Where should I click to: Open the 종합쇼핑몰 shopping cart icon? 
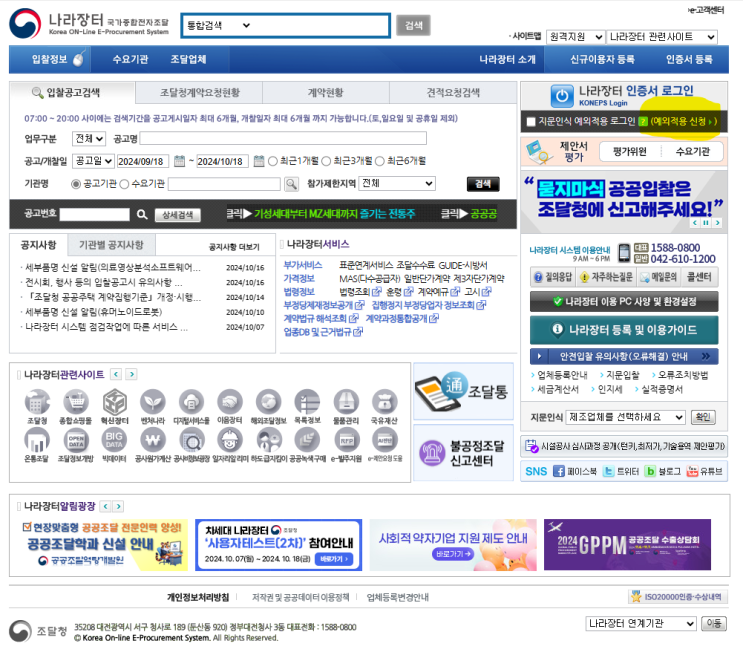pos(76,402)
